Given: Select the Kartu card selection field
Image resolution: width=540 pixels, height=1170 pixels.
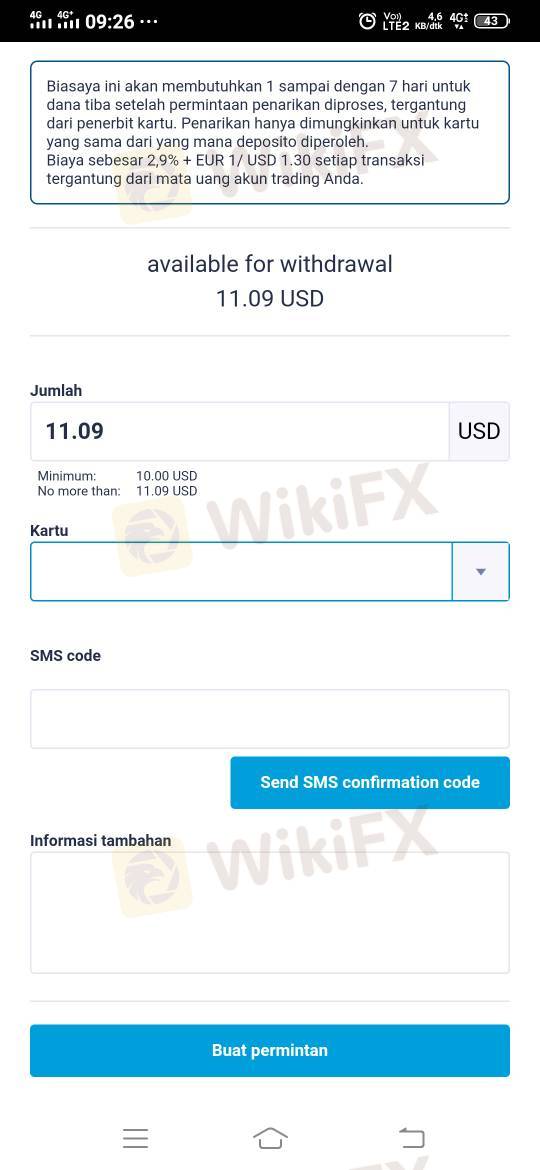Looking at the screenshot, I should pyautogui.click(x=241, y=572).
